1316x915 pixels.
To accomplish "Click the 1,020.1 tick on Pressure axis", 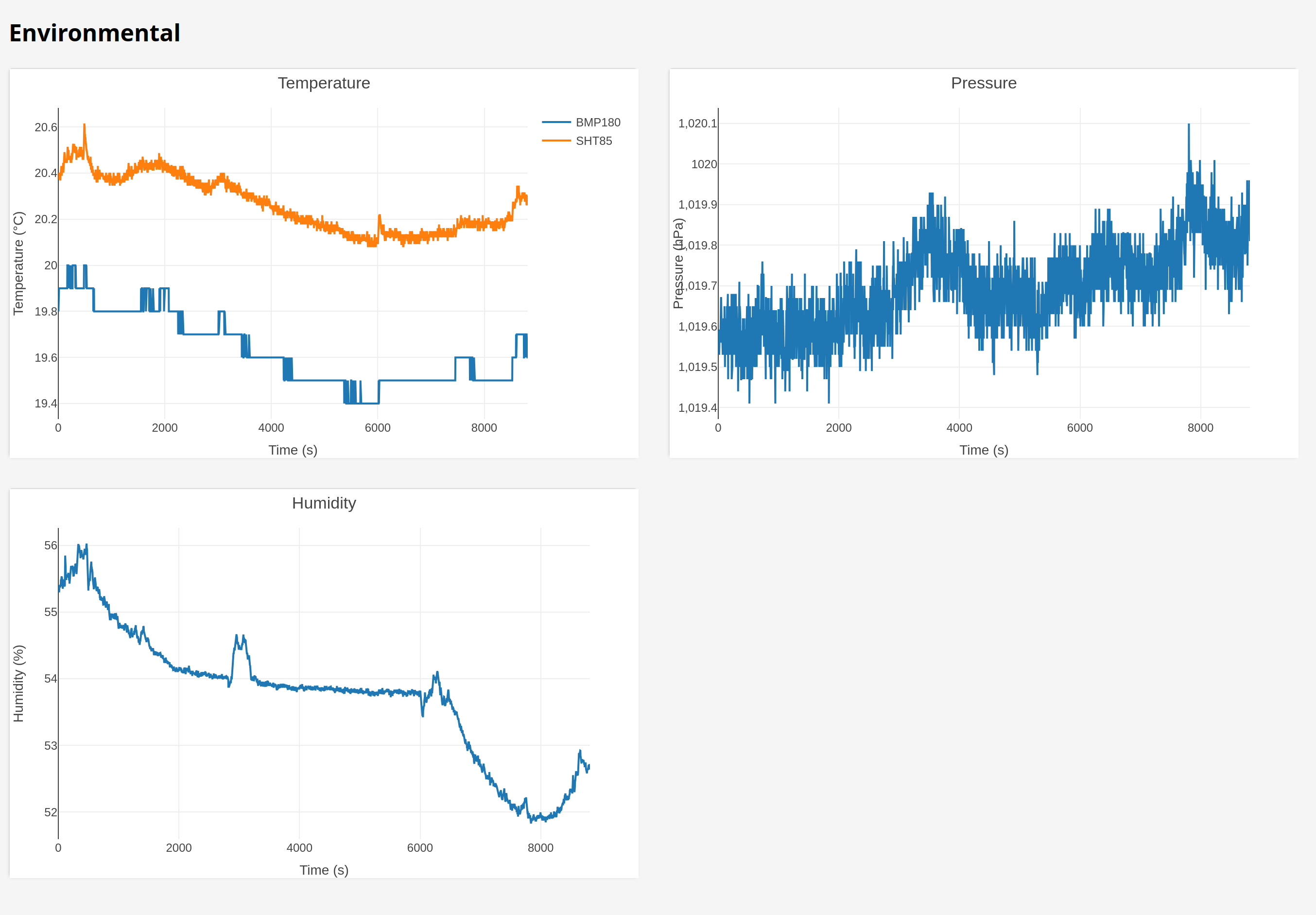I will point(697,123).
